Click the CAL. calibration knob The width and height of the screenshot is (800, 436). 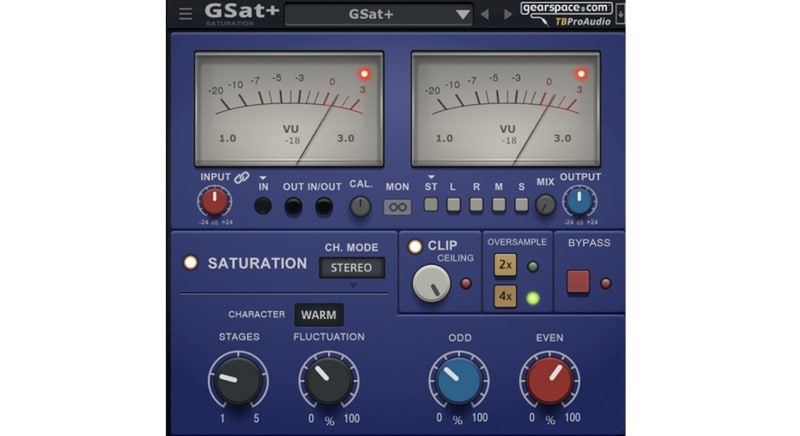pyautogui.click(x=360, y=207)
